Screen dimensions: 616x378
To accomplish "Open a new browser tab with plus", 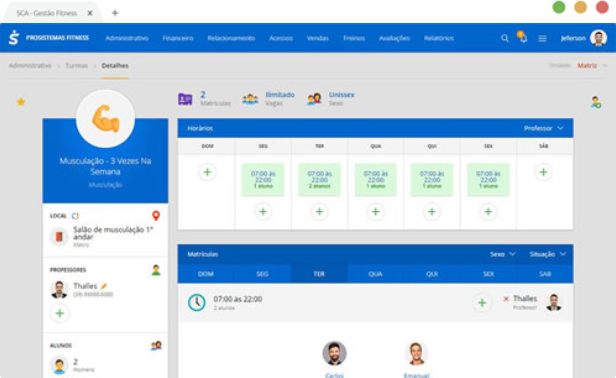I will 115,13.
